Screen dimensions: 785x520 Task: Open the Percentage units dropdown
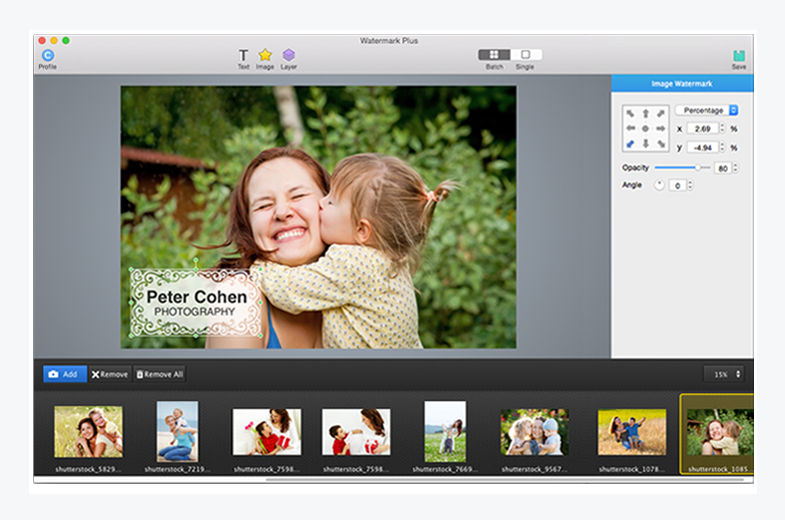(706, 110)
